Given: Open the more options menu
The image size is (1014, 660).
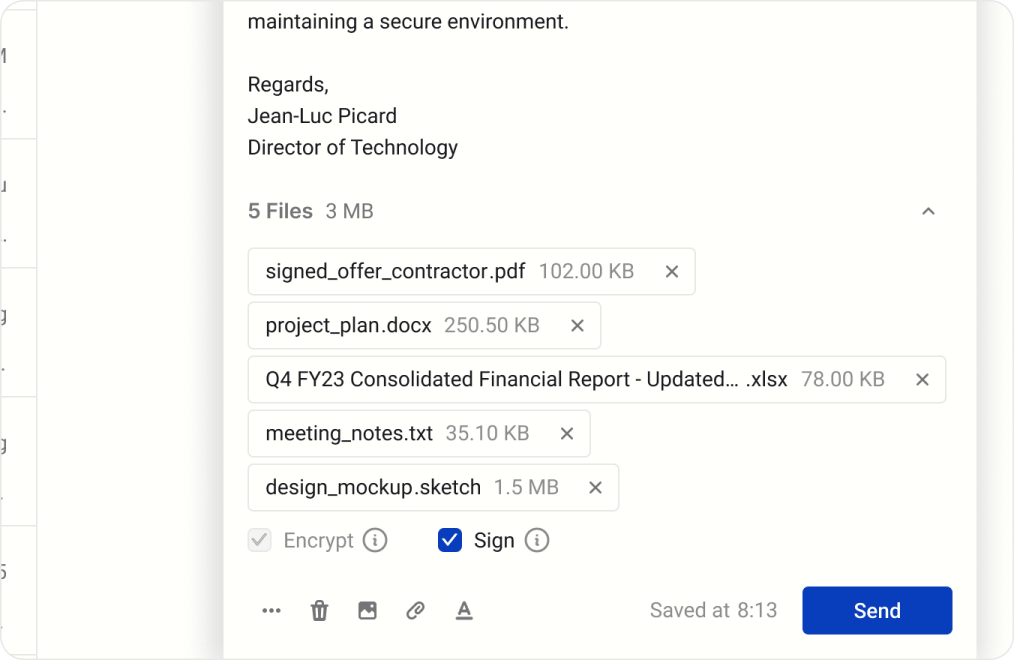Looking at the screenshot, I should (271, 610).
